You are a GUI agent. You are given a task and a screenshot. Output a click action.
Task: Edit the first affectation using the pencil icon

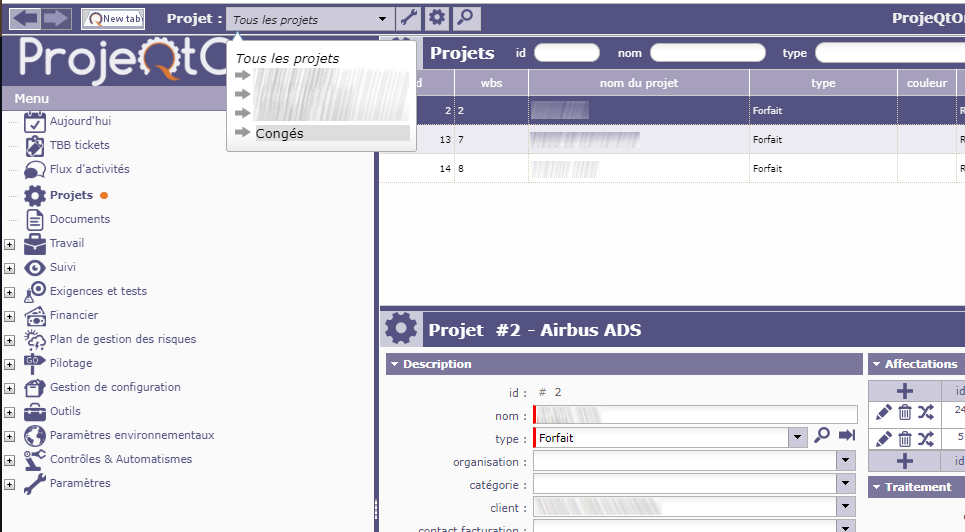pyautogui.click(x=884, y=412)
